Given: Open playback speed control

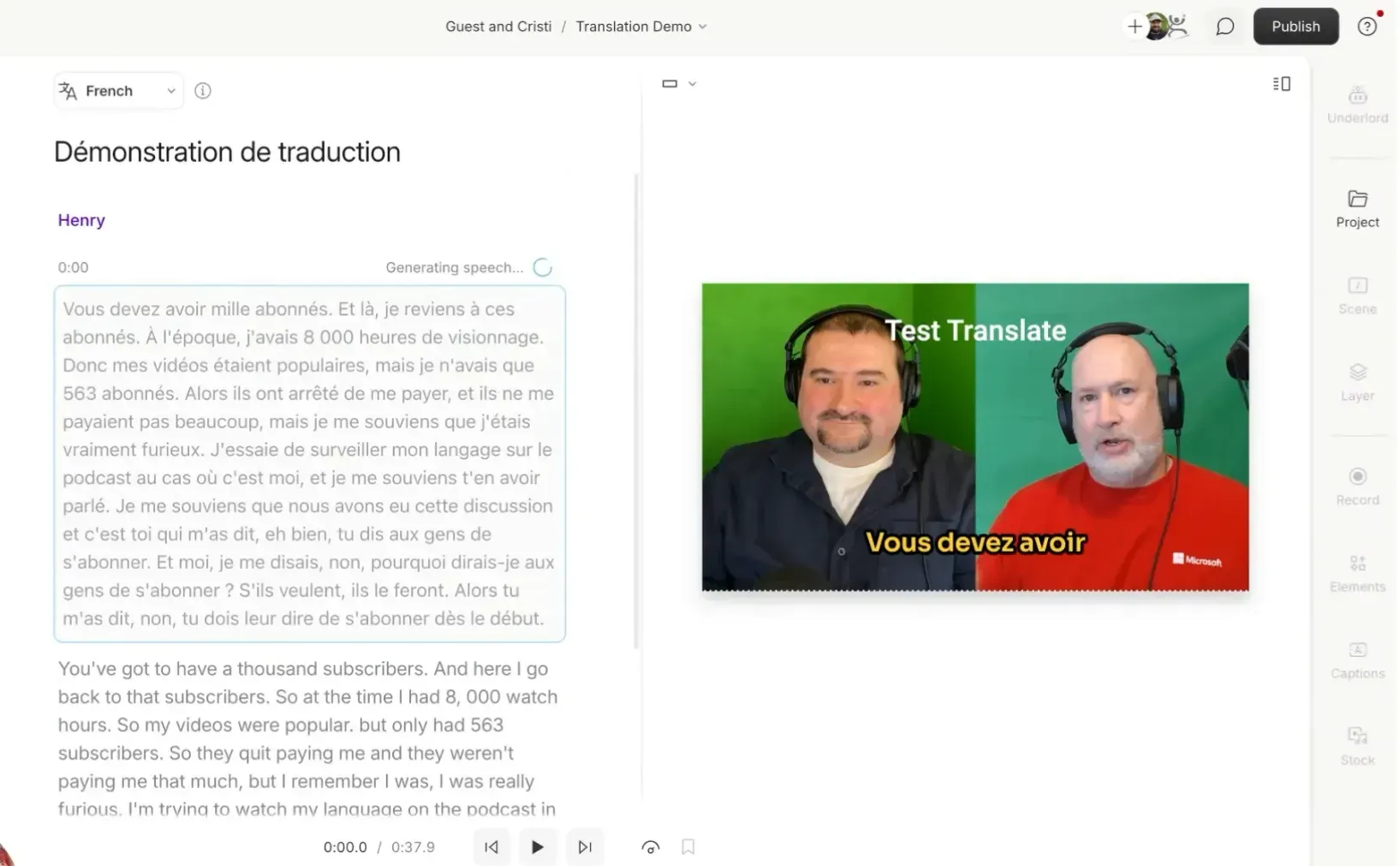Looking at the screenshot, I should pyautogui.click(x=650, y=847).
